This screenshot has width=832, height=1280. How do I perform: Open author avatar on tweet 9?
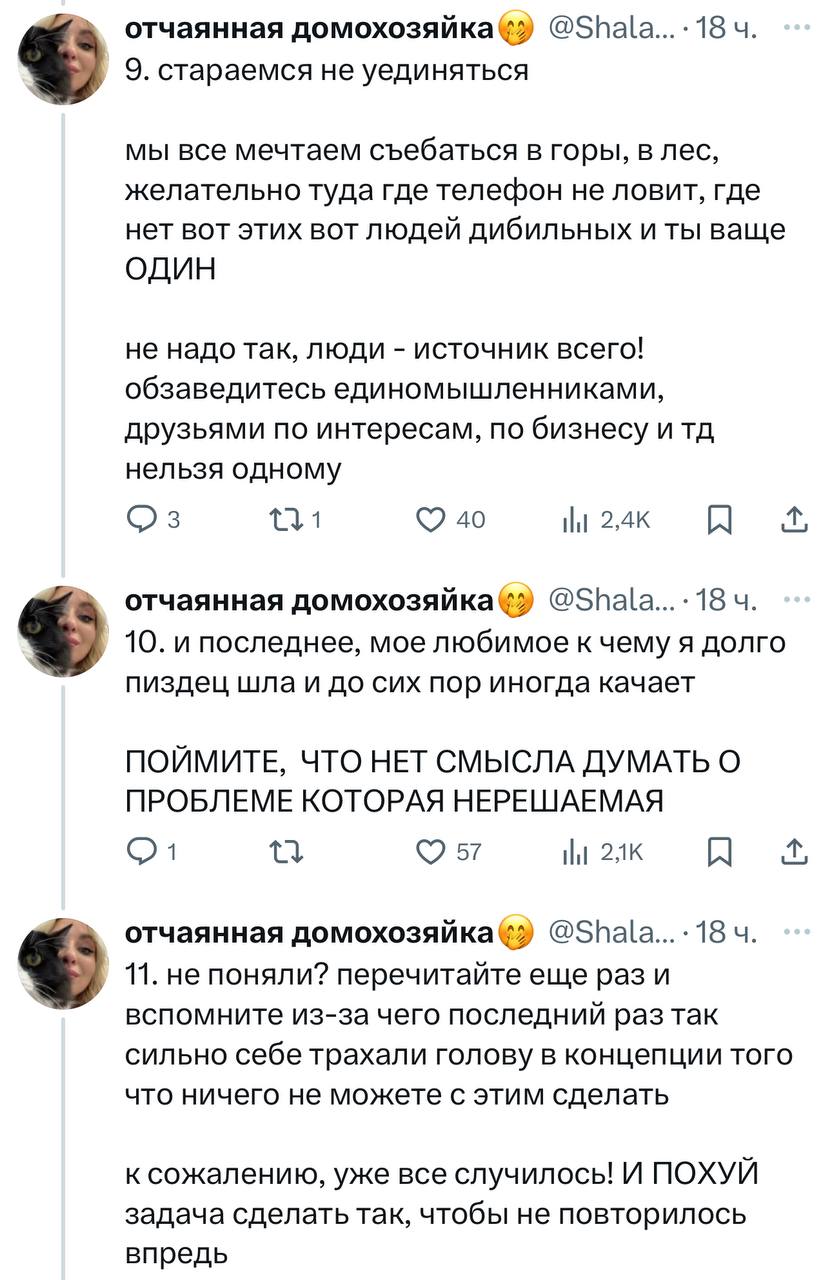point(63,59)
